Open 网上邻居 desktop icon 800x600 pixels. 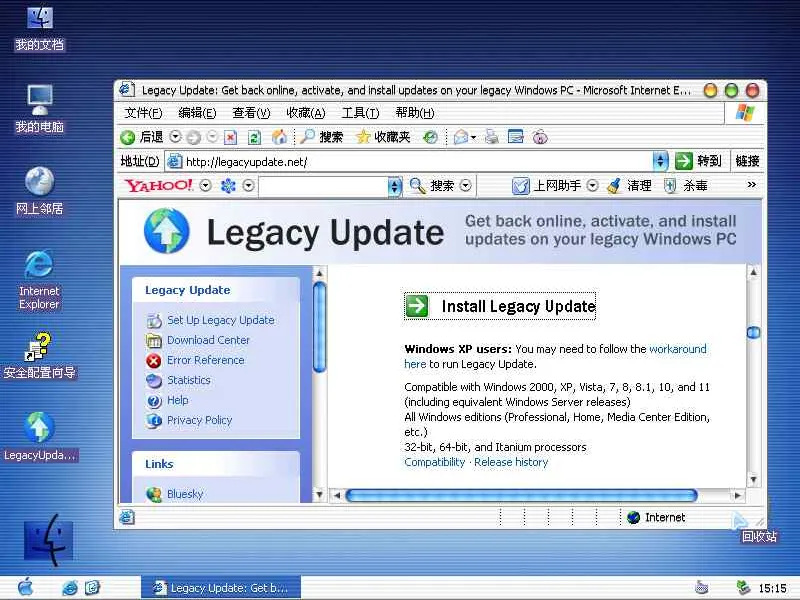pyautogui.click(x=39, y=190)
